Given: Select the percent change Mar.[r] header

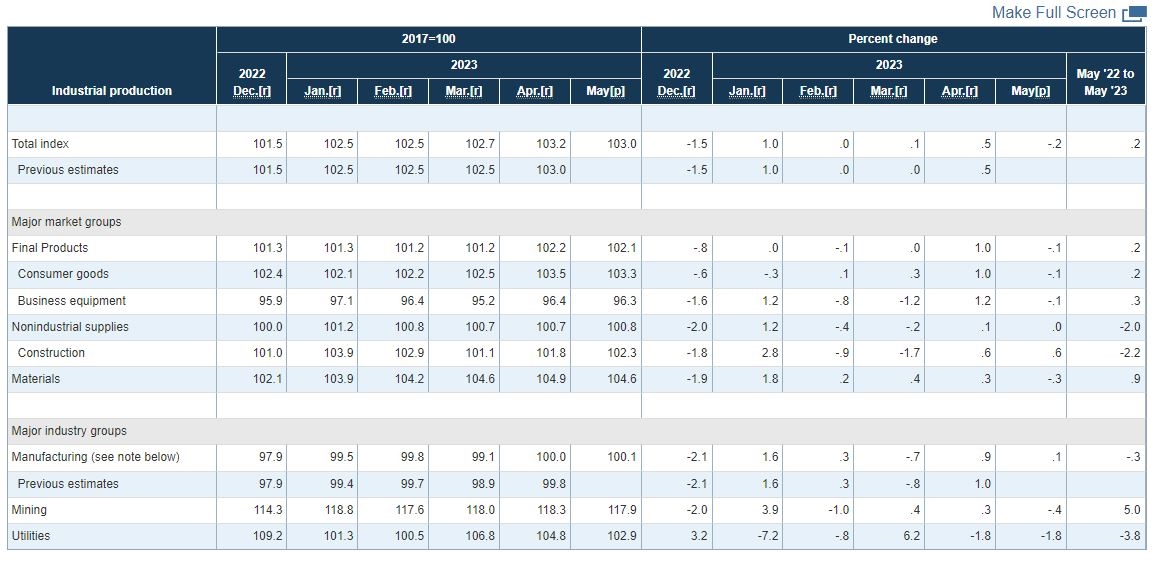Looking at the screenshot, I should tap(888, 91).
